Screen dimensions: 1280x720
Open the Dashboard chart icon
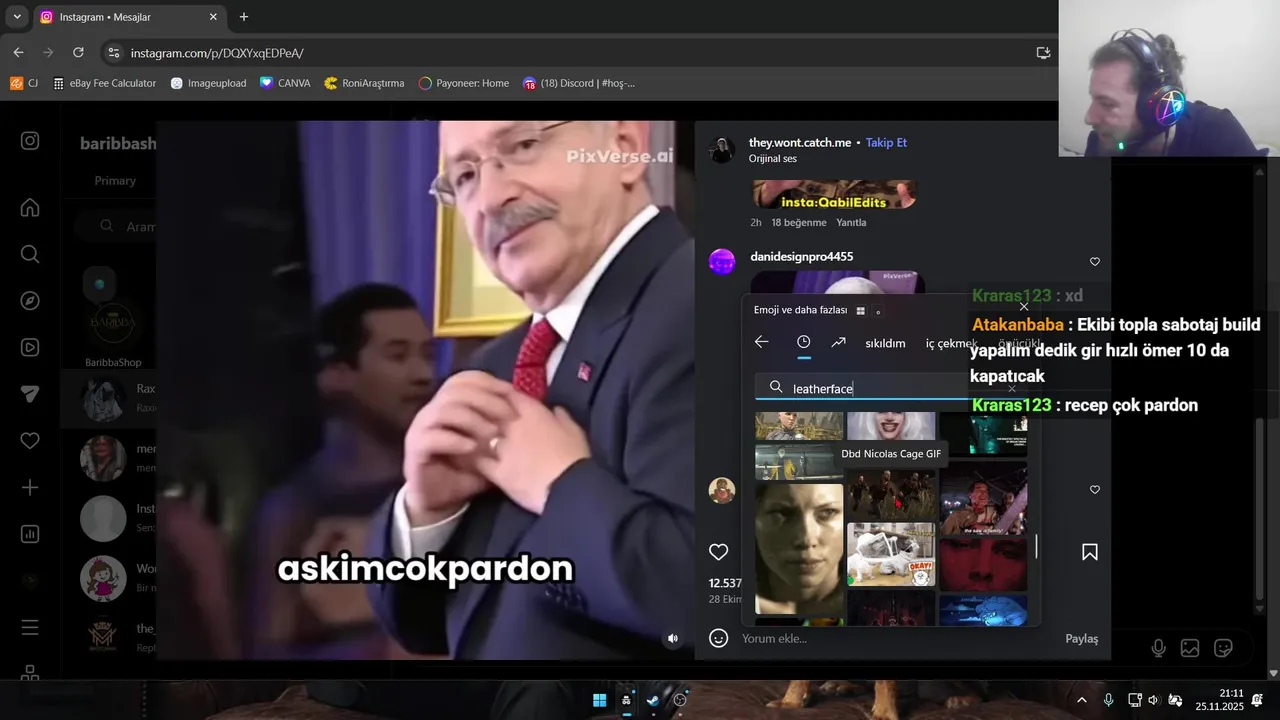(x=30, y=534)
